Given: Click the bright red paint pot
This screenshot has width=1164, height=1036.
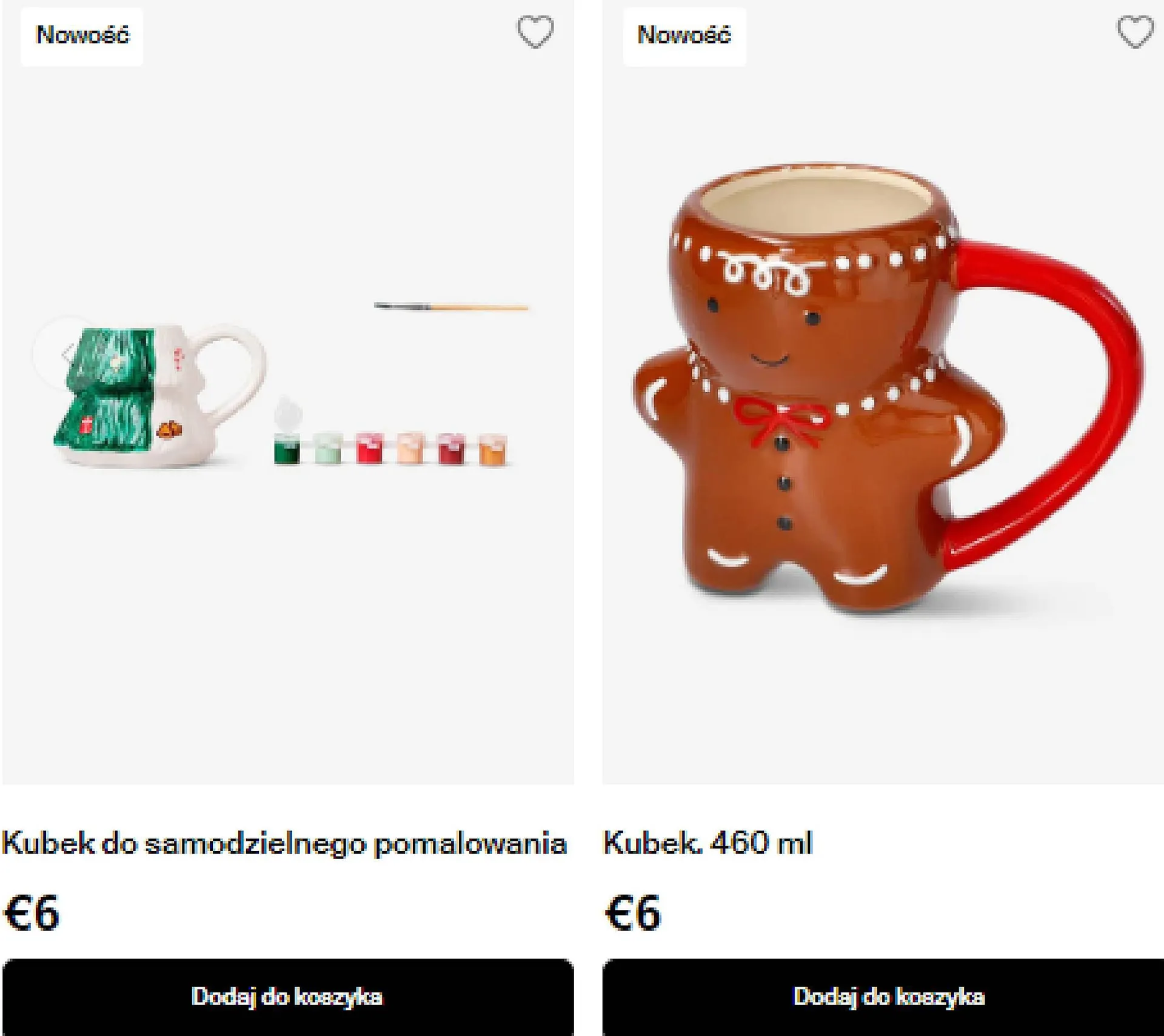Looking at the screenshot, I should point(369,448).
